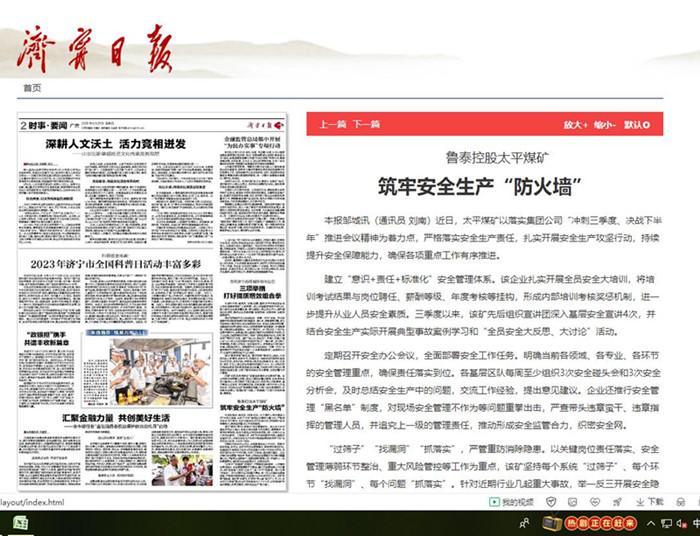Screen dimensions: 700x536
Task: Click the 济宁日报 masthead logo
Action: [95, 49]
